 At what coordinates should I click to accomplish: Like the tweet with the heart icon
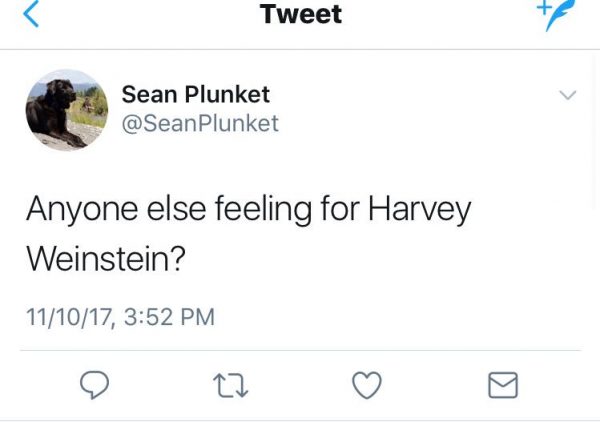coord(367,385)
